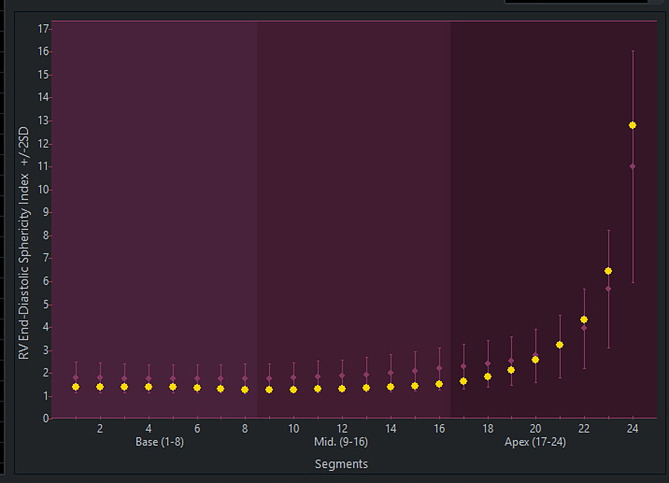The image size is (669, 483).
Task: Click the x-axis tick label '16'
Action: click(439, 429)
